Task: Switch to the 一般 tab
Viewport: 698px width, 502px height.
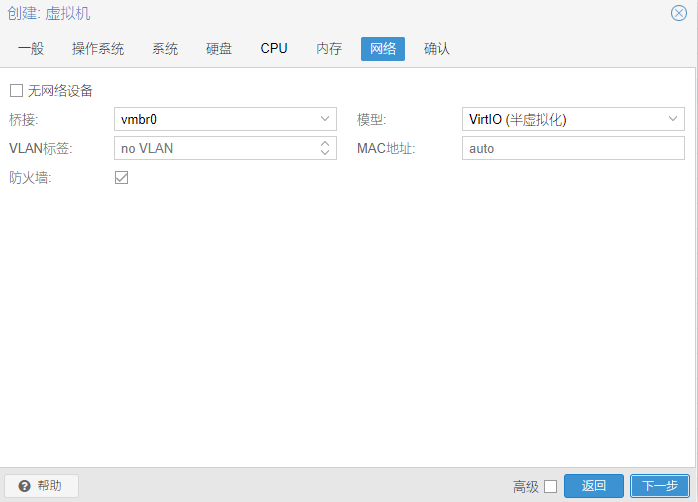Action: coord(31,49)
